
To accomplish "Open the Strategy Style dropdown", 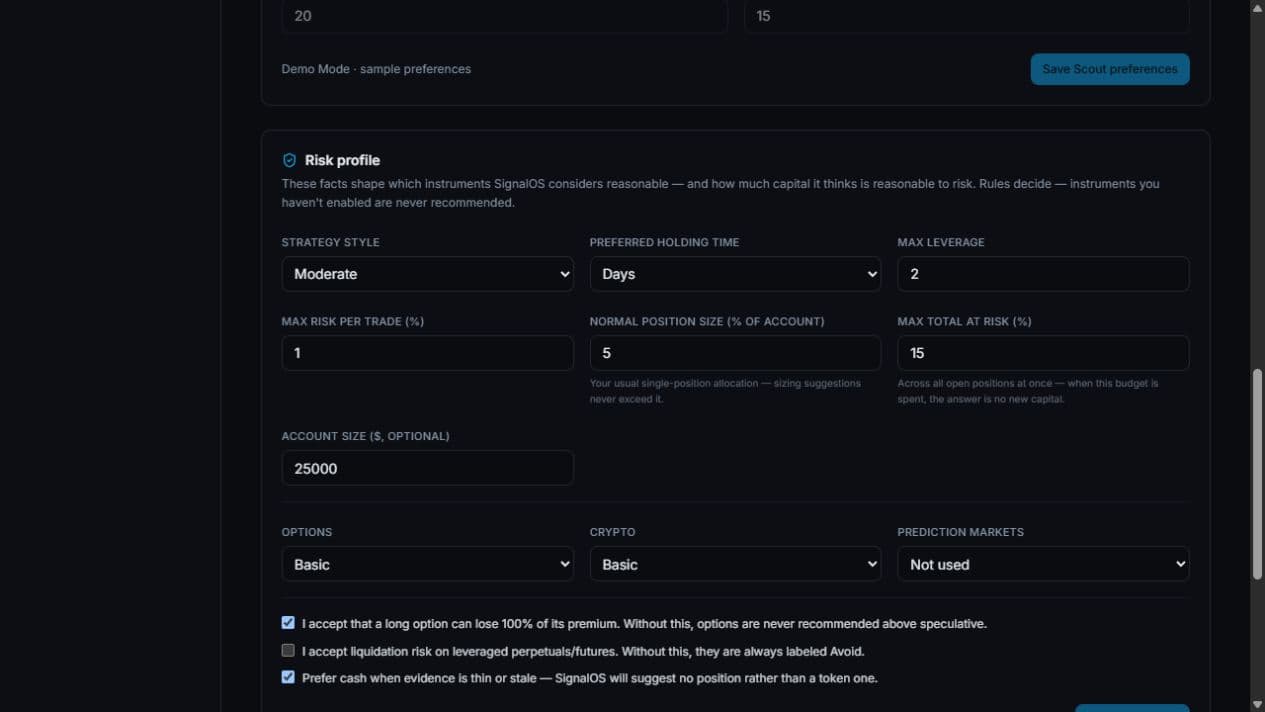I will click(427, 274).
